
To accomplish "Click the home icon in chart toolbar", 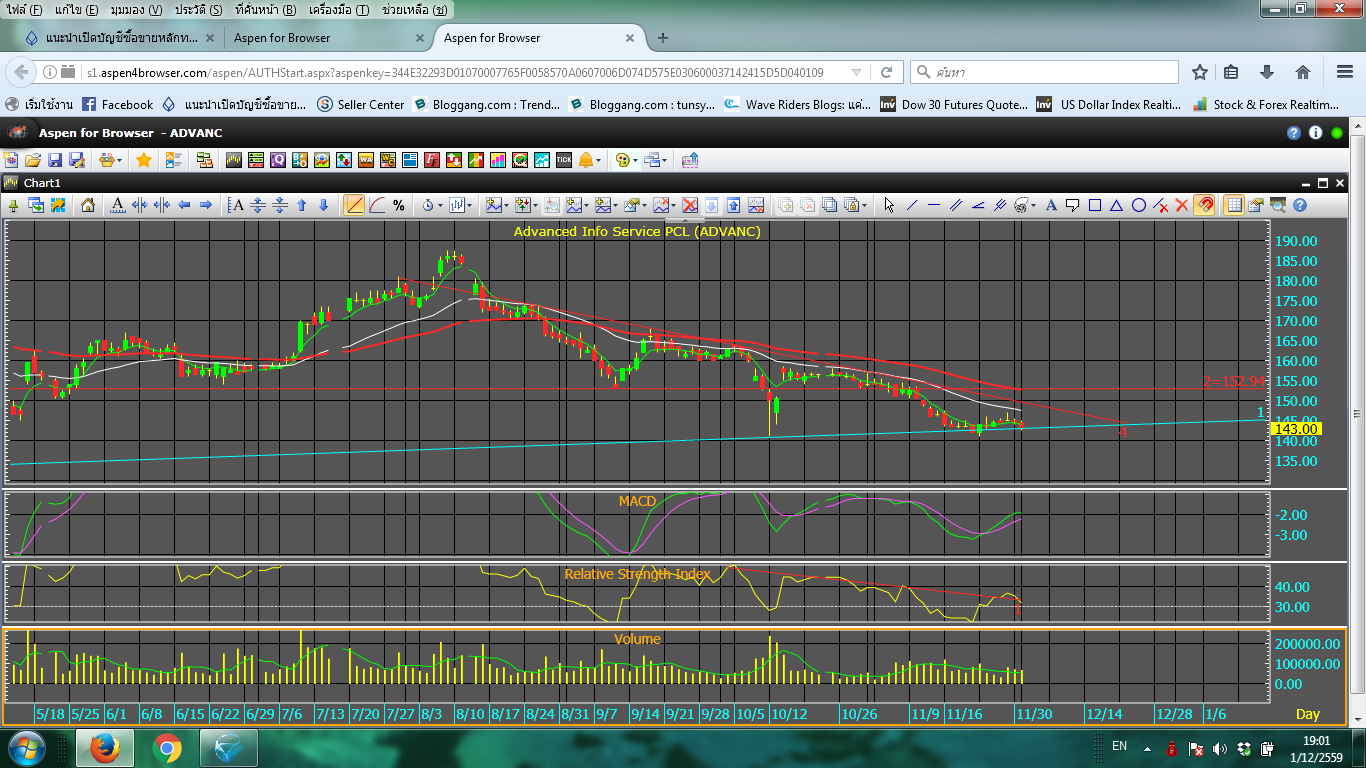I will 88,205.
